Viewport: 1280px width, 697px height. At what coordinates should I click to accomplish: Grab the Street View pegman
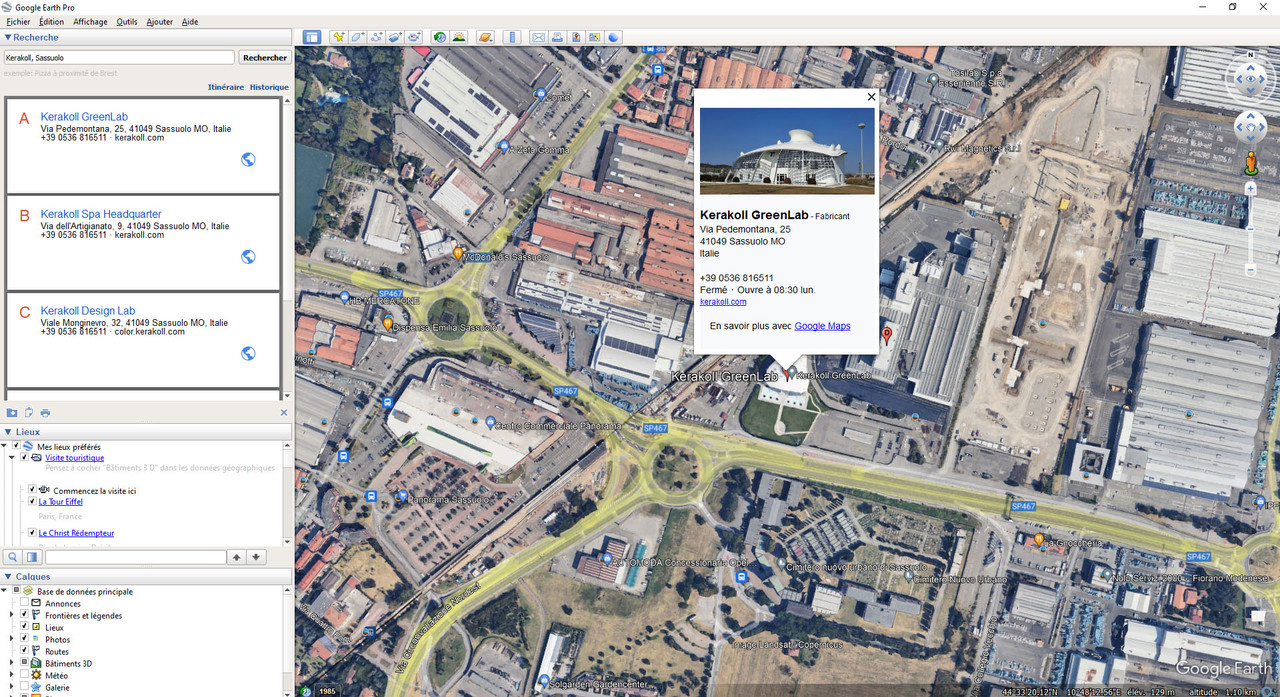tap(1250, 164)
